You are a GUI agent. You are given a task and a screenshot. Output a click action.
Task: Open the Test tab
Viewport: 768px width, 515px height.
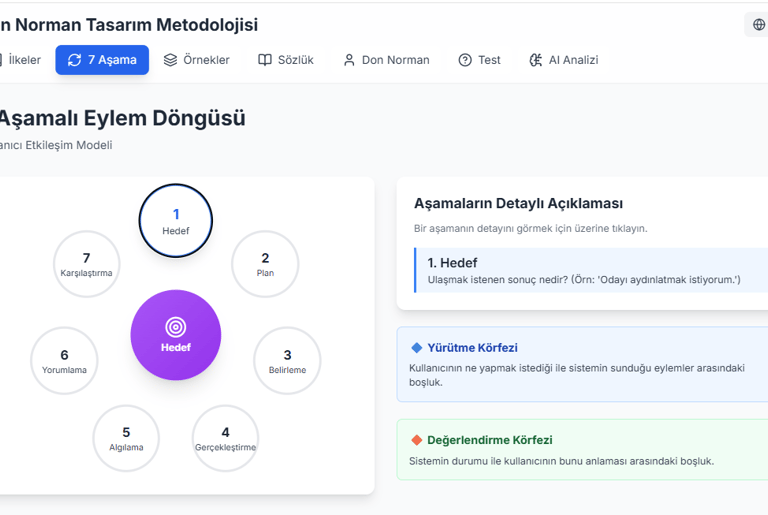click(480, 60)
